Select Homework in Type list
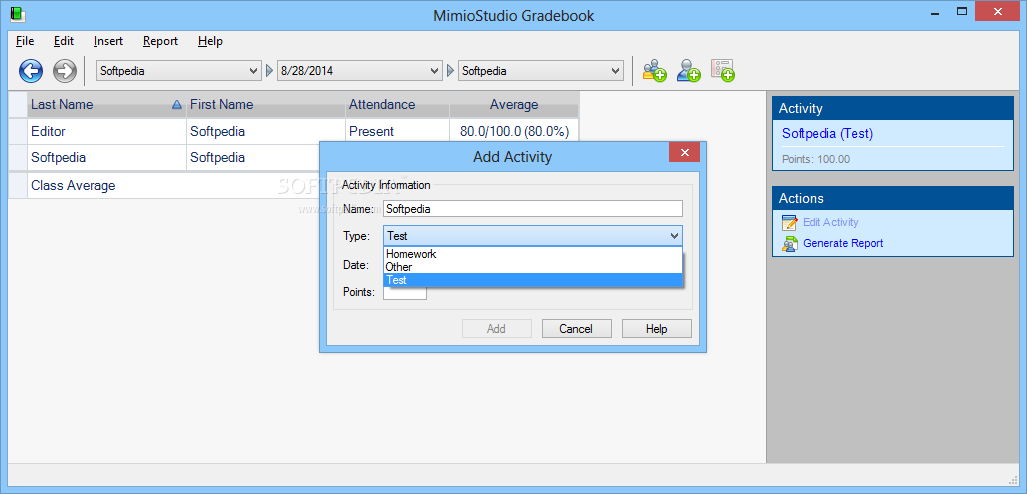The image size is (1027, 494). pos(533,254)
